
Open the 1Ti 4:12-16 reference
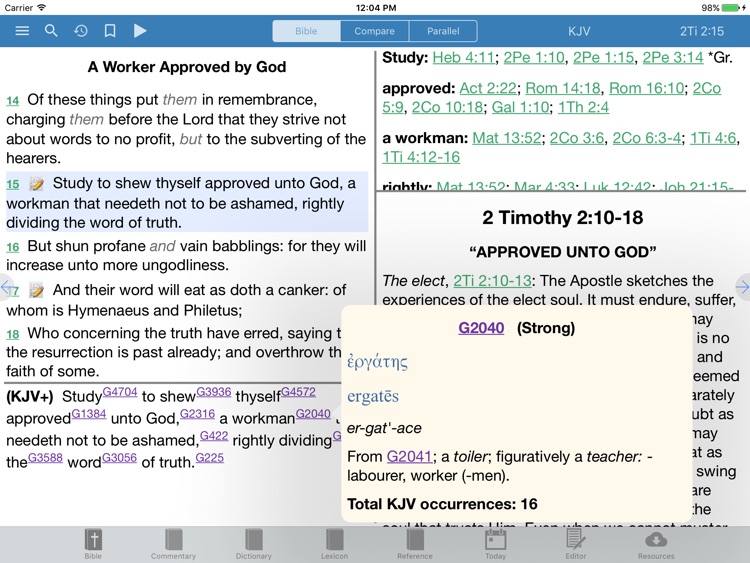coord(421,157)
